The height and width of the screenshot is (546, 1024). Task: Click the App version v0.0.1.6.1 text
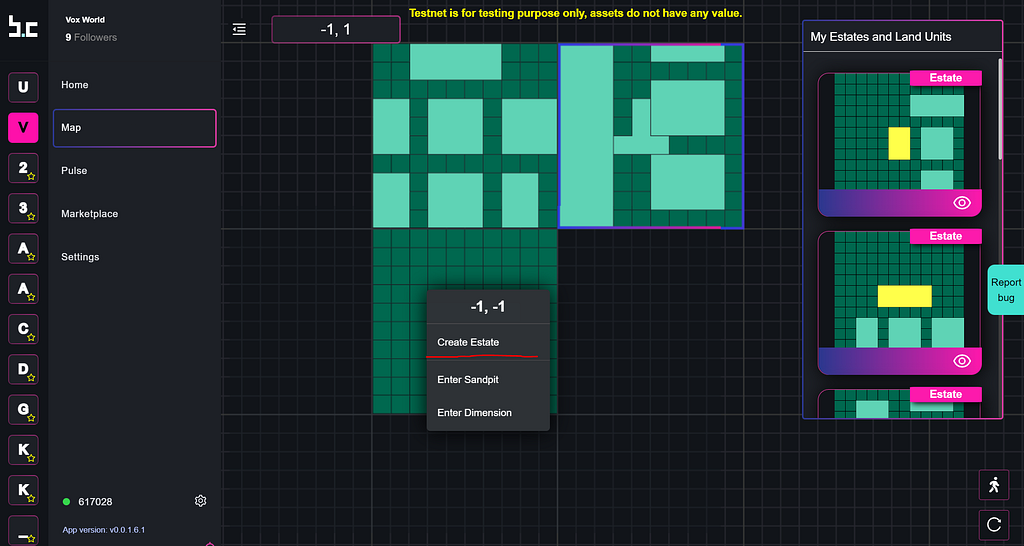(104, 530)
